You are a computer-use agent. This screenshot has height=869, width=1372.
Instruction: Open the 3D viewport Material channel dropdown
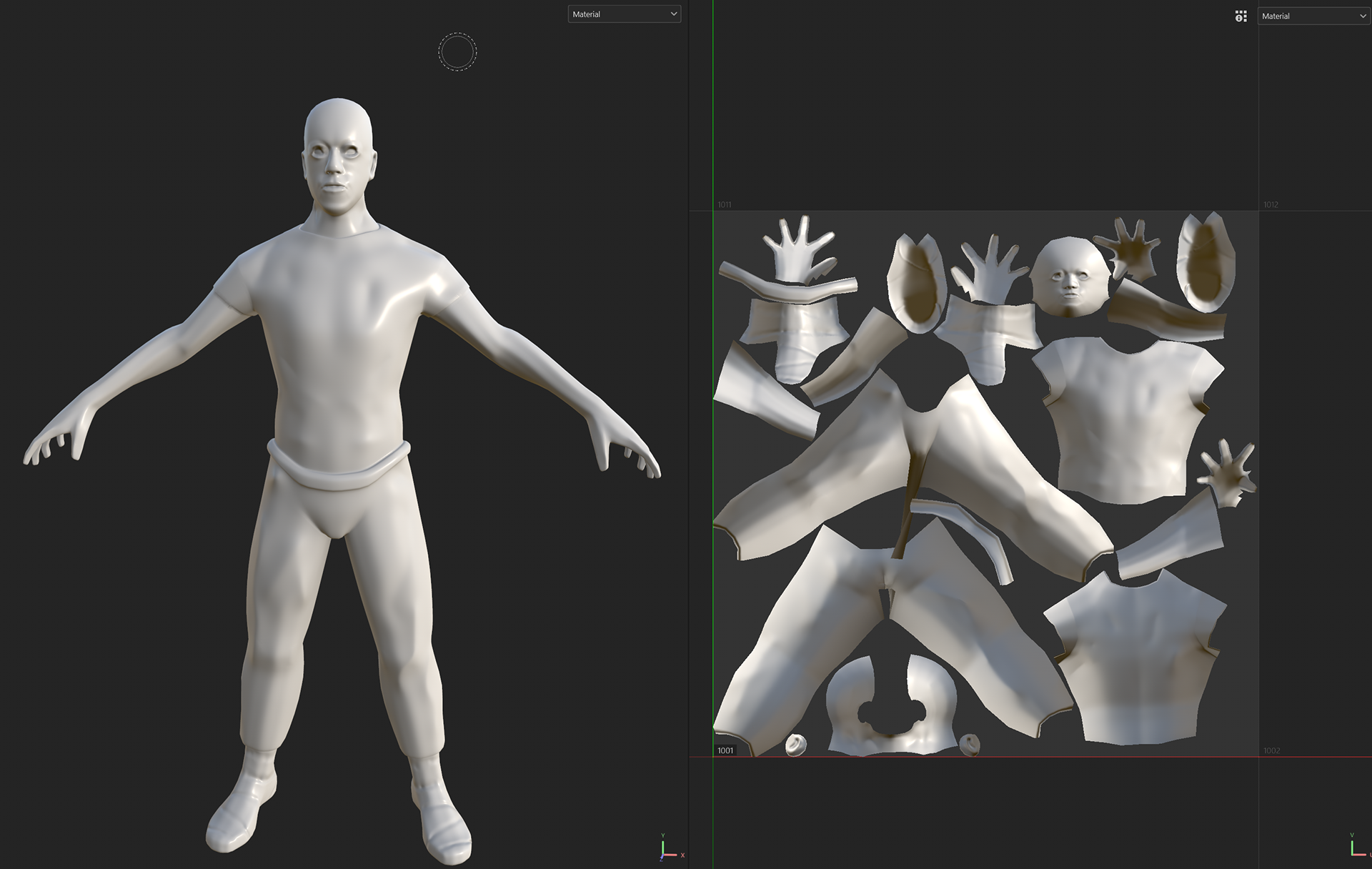(x=624, y=14)
